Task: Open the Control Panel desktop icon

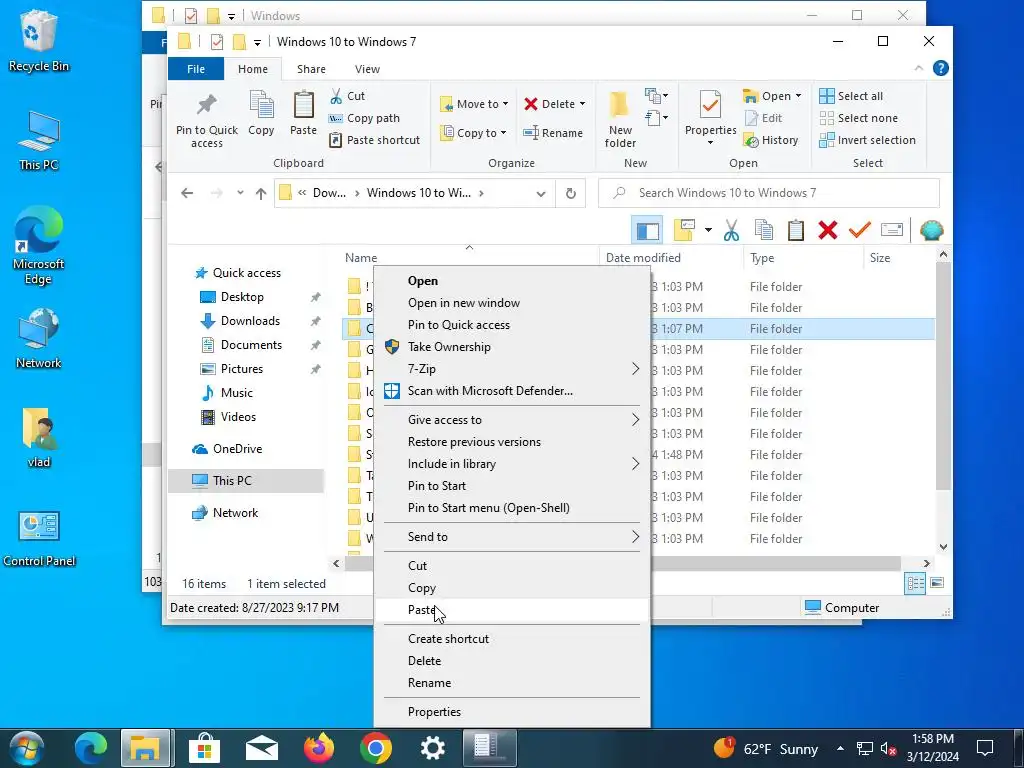Action: point(39,539)
